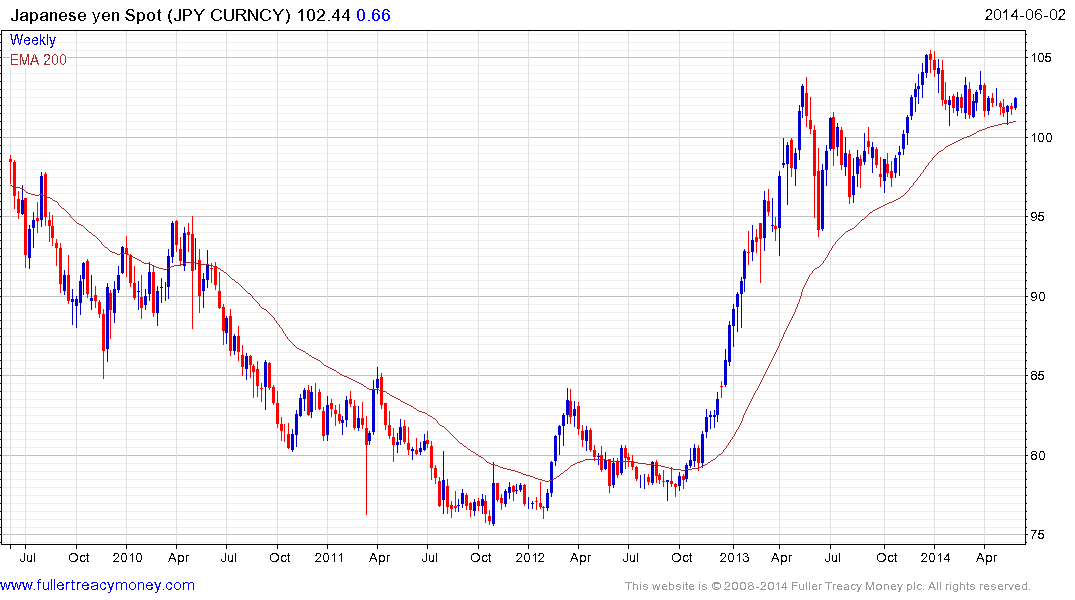This screenshot has width=1075, height=600.
Task: Click the blue change value 0.66
Action: [374, 15]
